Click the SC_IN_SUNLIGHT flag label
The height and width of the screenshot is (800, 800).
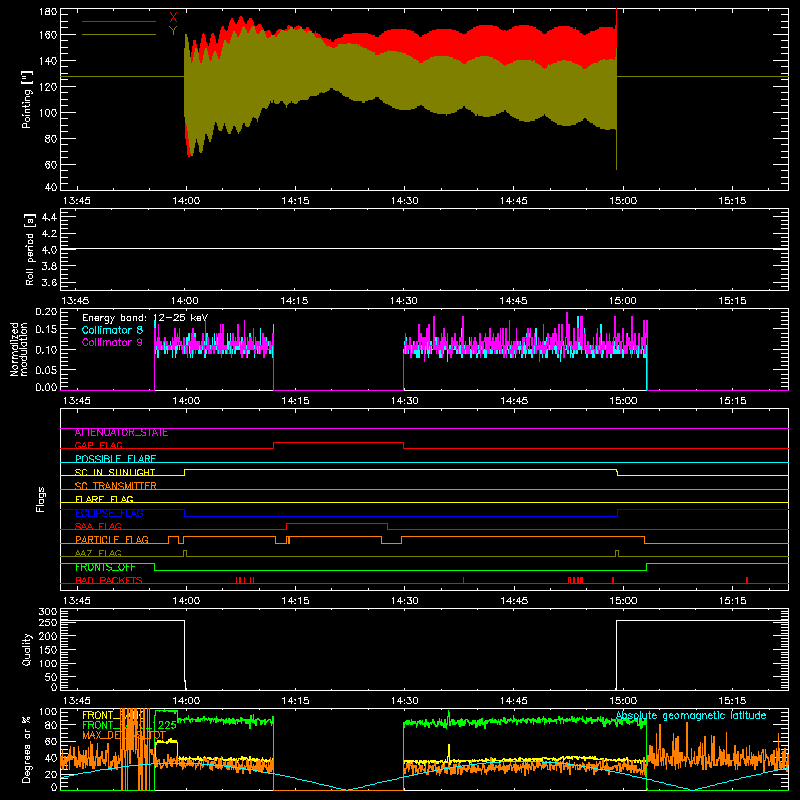(x=115, y=472)
